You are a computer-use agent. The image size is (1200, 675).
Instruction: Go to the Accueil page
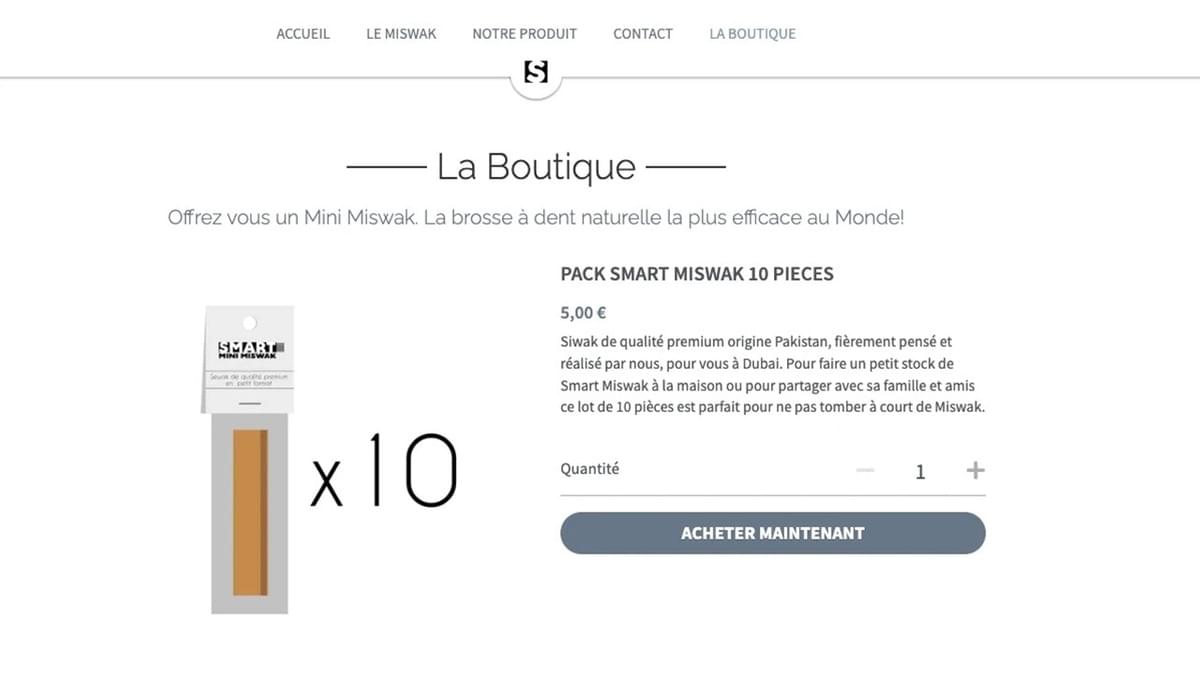303,34
